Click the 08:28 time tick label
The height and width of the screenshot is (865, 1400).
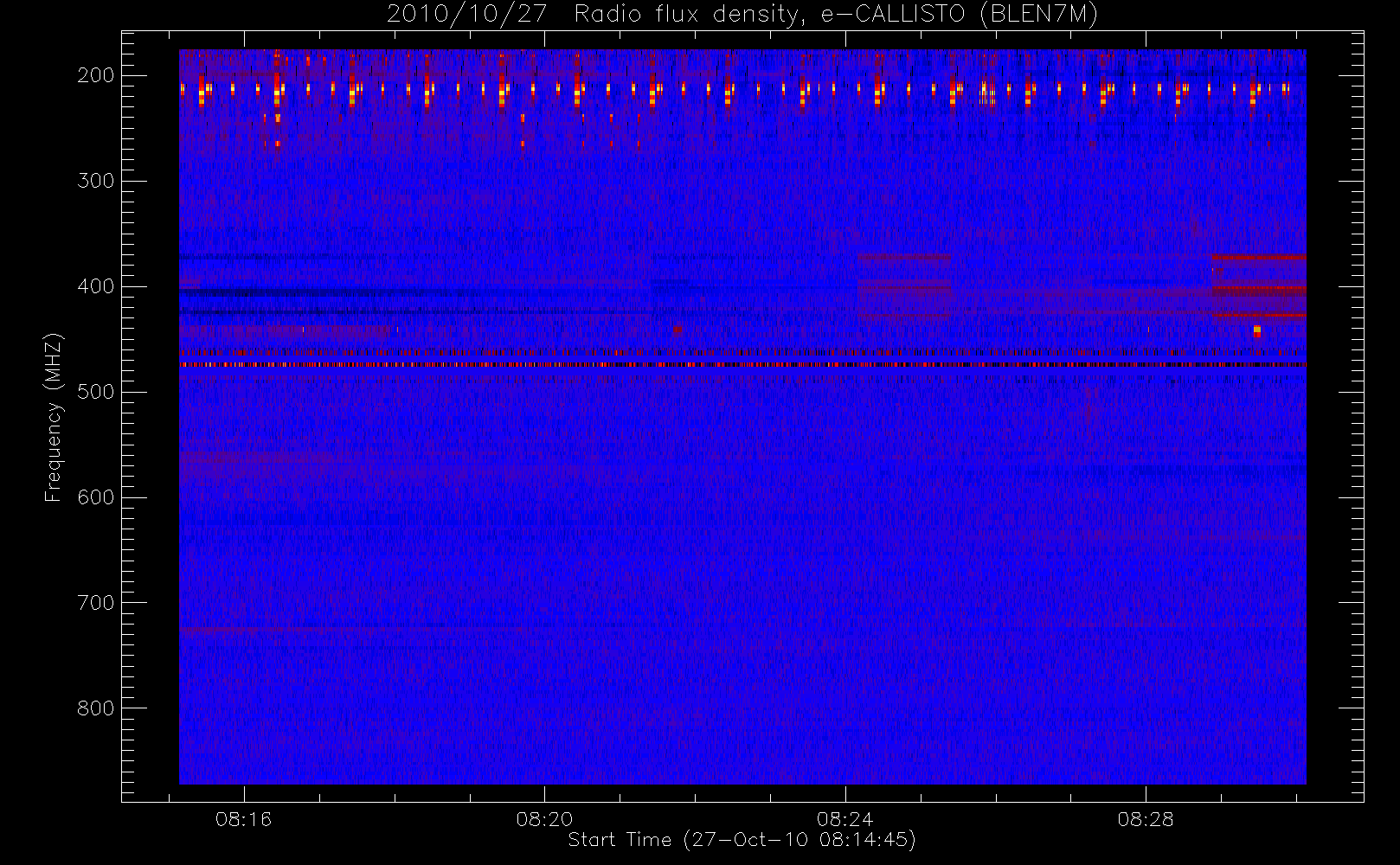[1146, 819]
